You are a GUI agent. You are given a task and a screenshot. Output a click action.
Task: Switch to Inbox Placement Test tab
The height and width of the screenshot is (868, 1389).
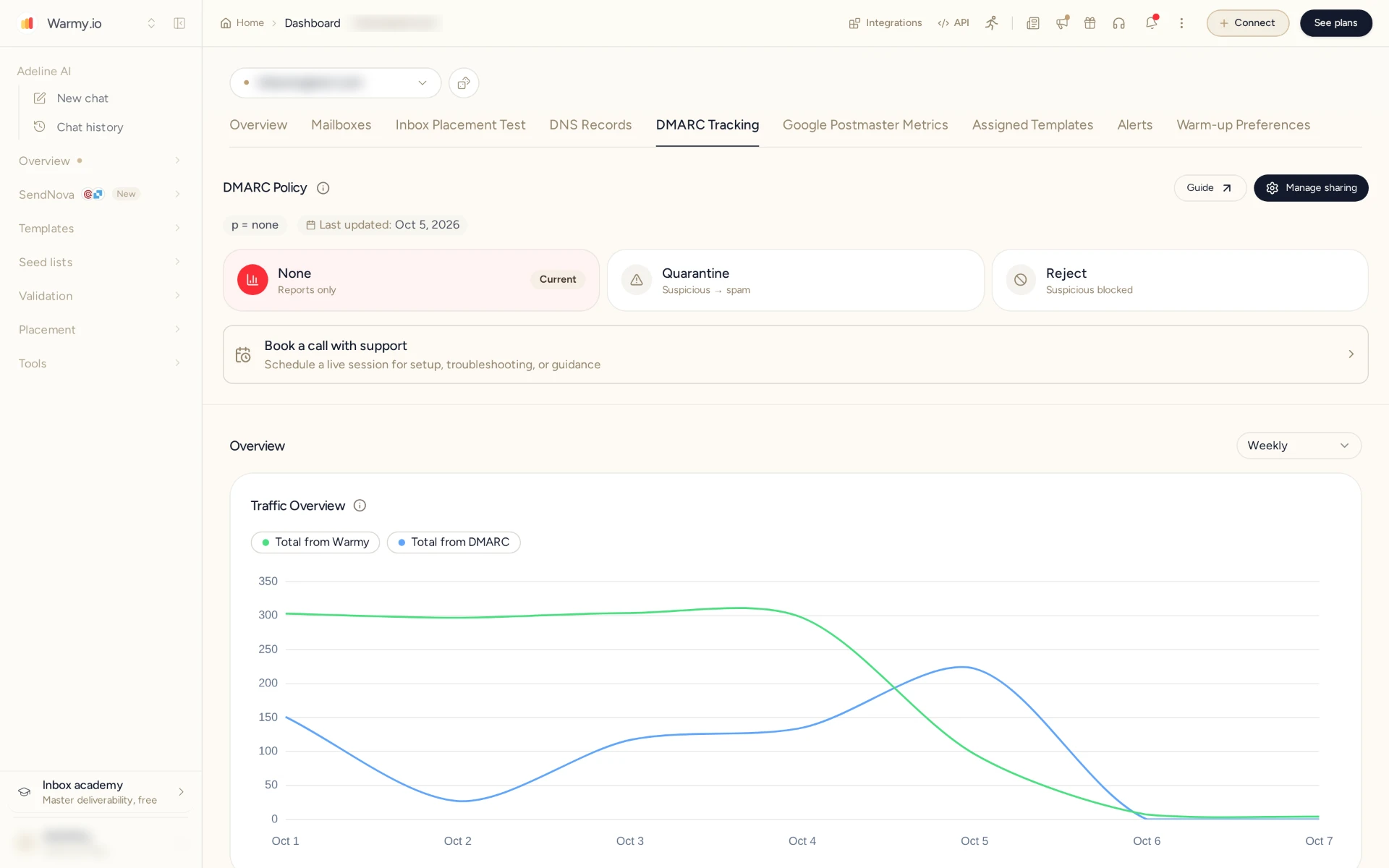[x=460, y=125]
